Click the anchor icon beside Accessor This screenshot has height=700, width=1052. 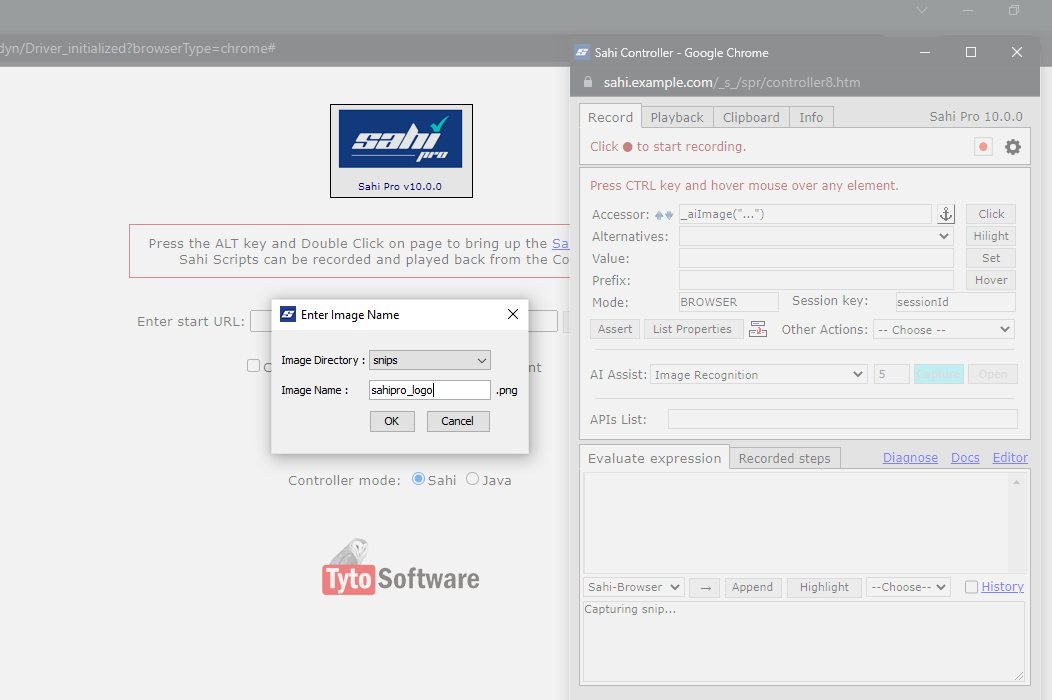tap(945, 214)
